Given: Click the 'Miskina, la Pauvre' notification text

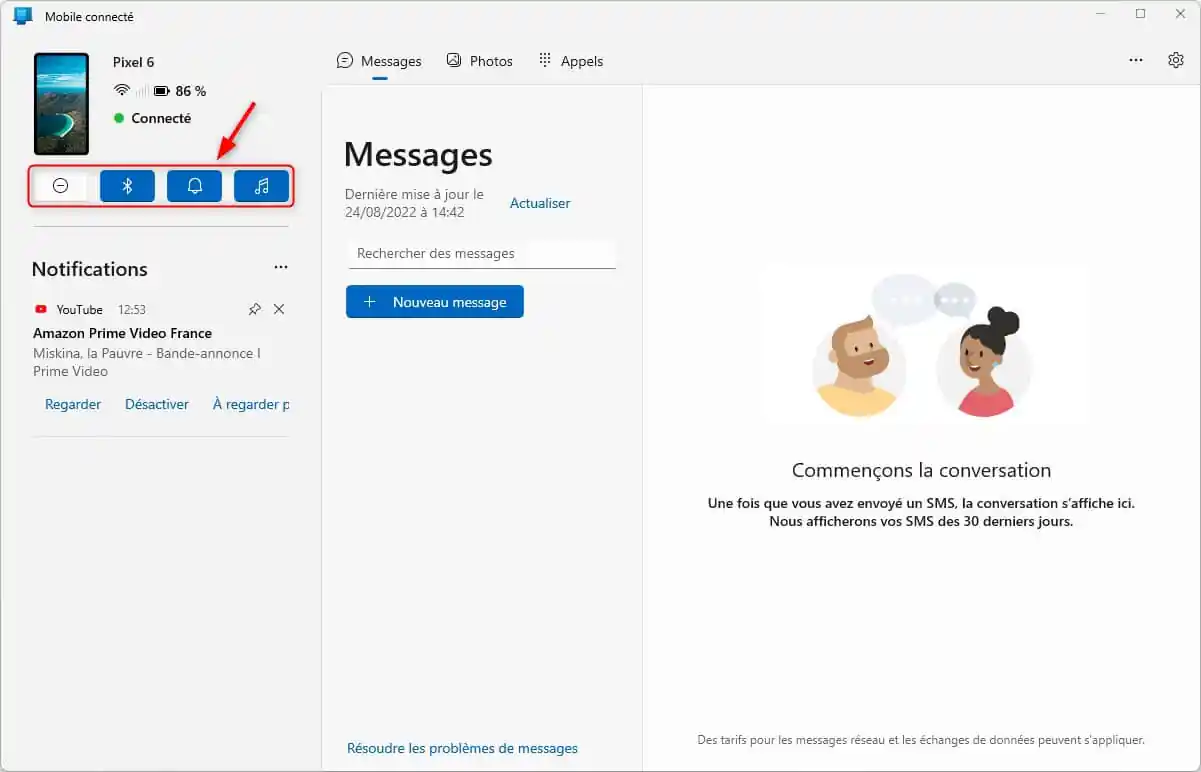Looking at the screenshot, I should [x=147, y=362].
